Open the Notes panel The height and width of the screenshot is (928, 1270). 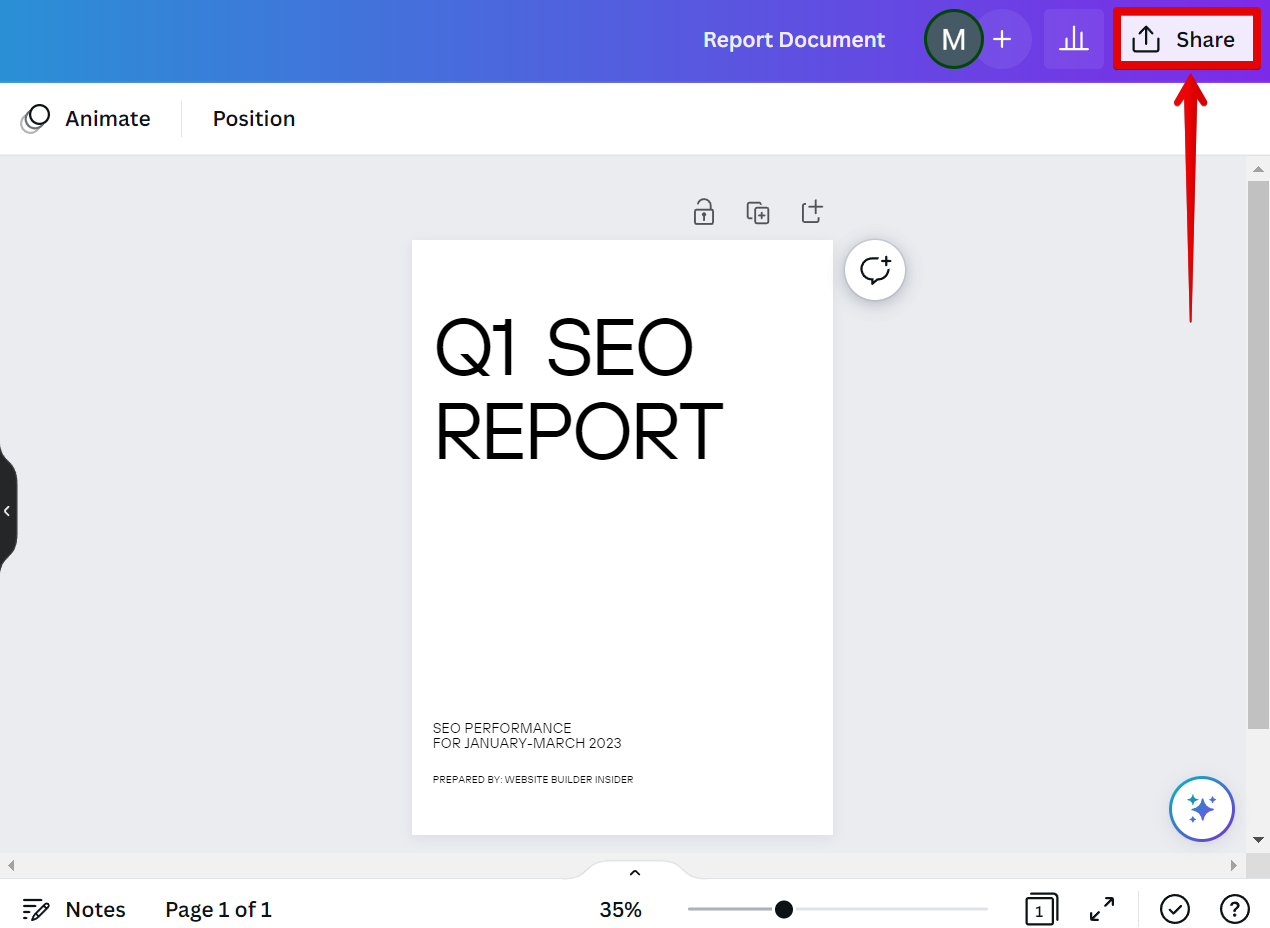pos(75,910)
